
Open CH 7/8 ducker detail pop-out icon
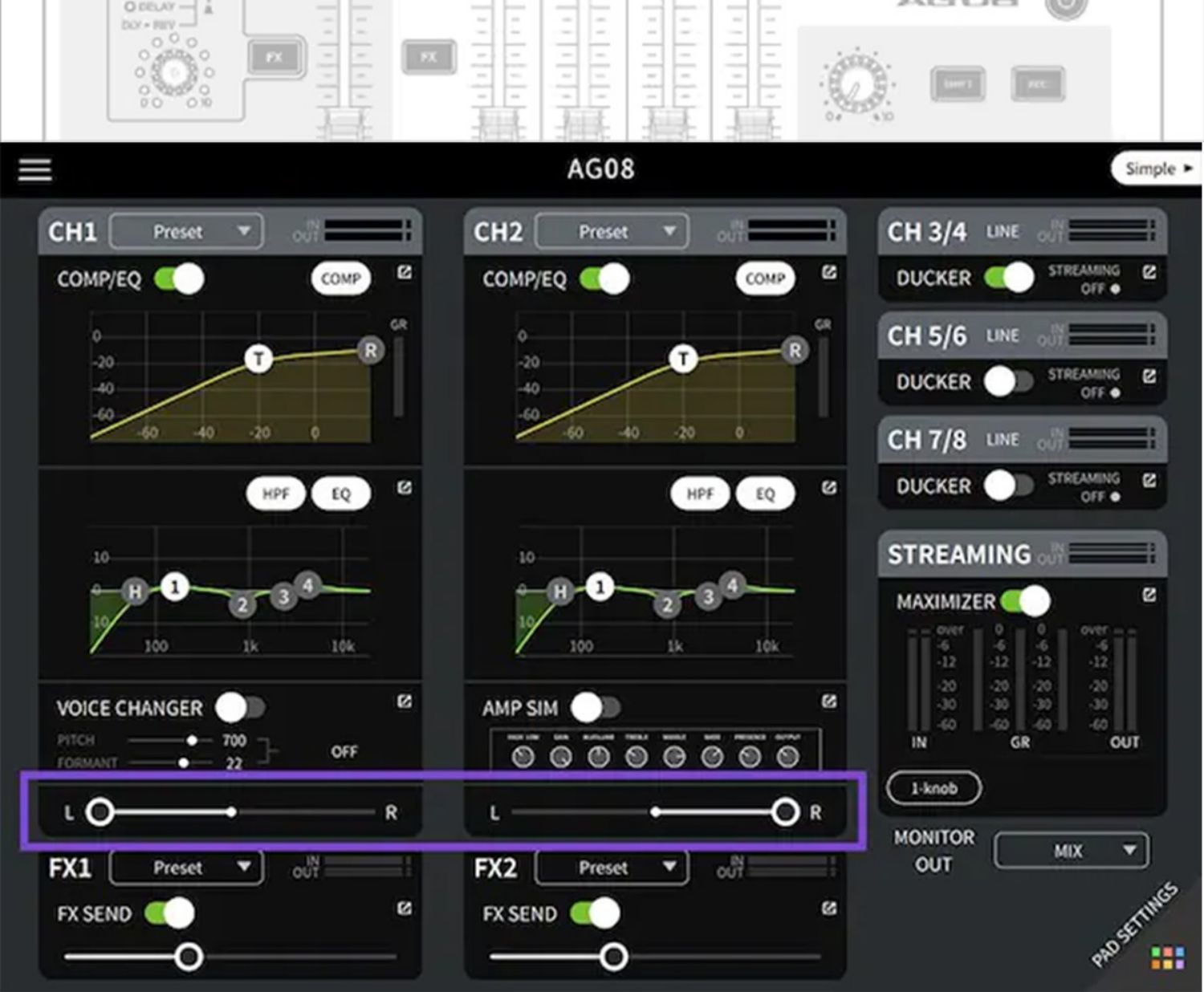click(1149, 480)
